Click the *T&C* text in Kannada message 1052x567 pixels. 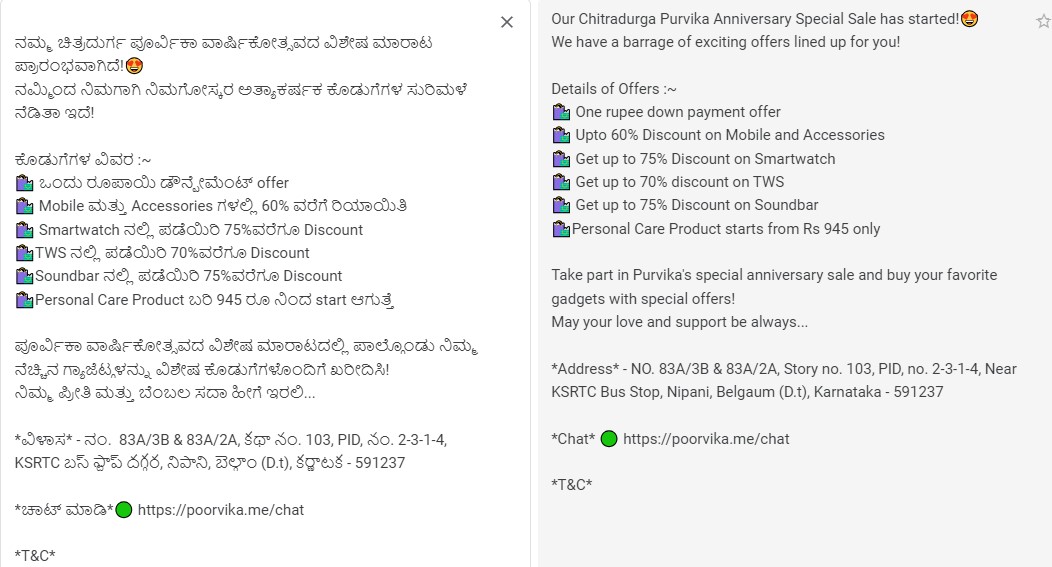(x=36, y=556)
